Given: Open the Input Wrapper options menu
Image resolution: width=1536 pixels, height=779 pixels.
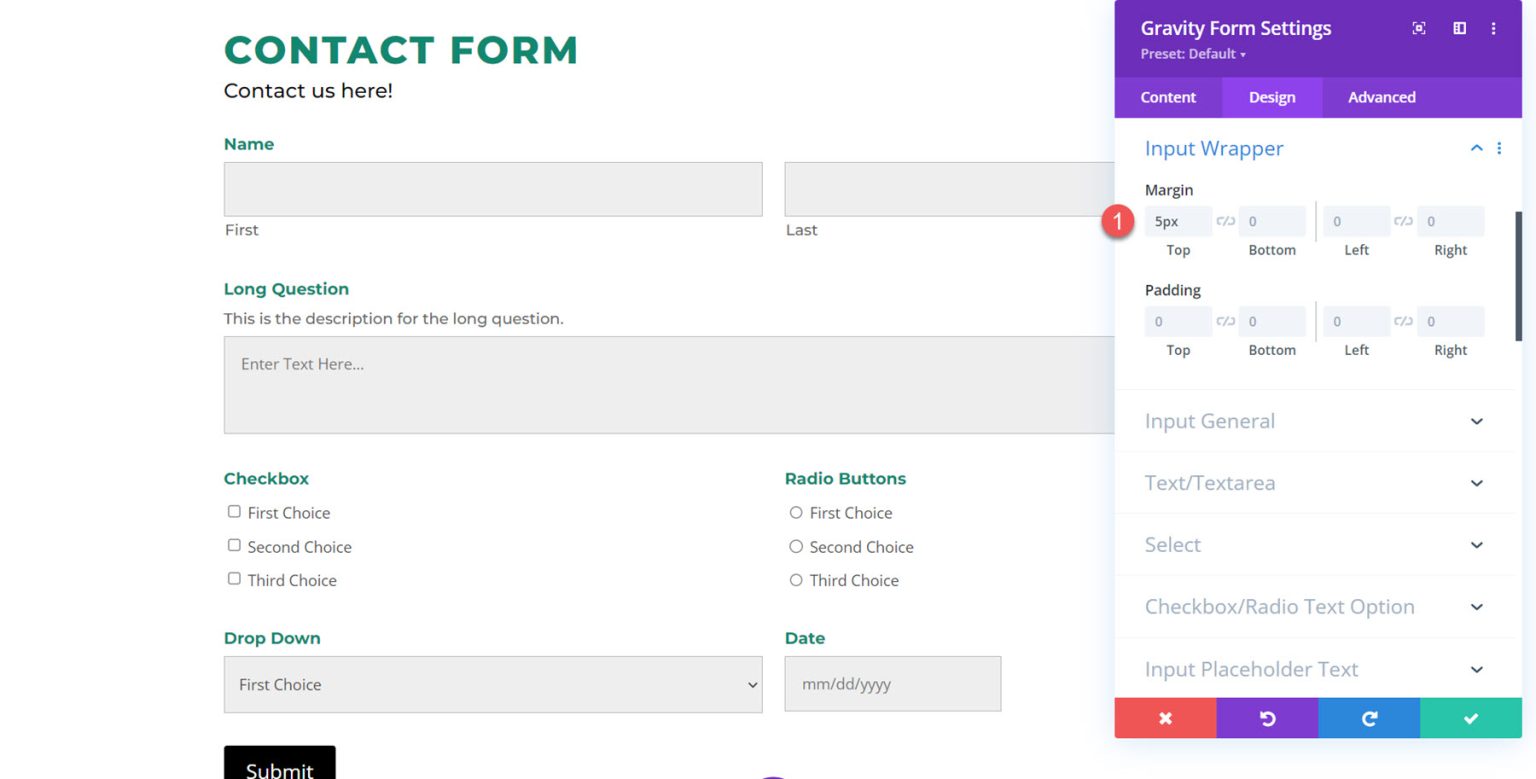Looking at the screenshot, I should pyautogui.click(x=1499, y=147).
